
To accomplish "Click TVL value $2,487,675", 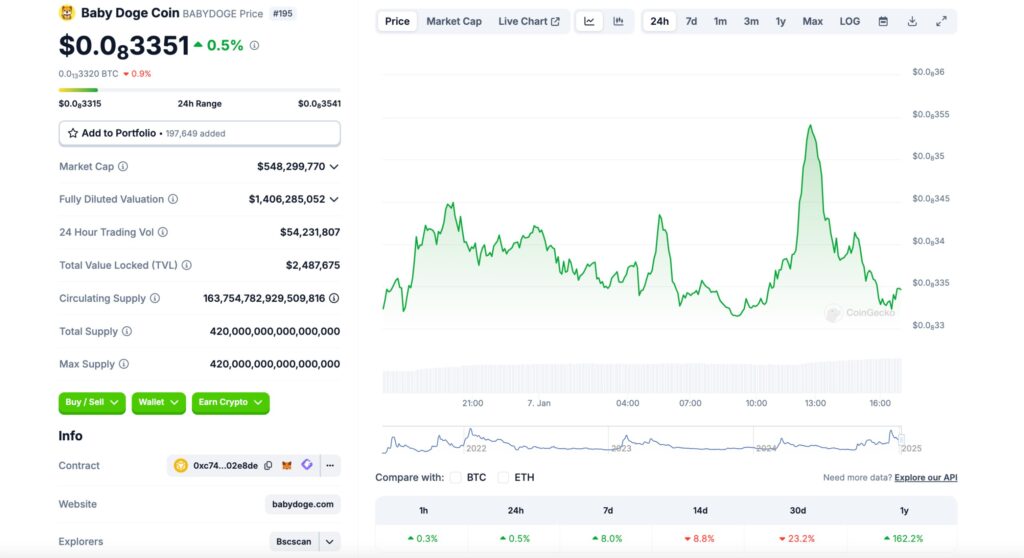I will click(313, 265).
